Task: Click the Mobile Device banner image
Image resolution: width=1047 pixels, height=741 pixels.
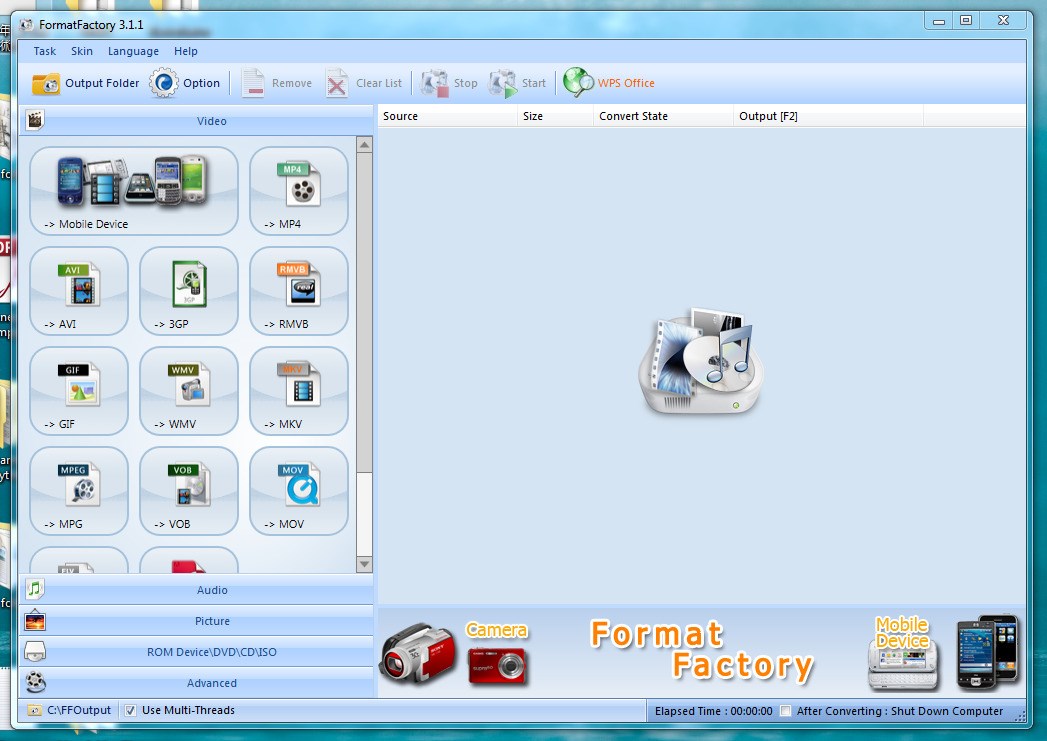Action: [943, 653]
